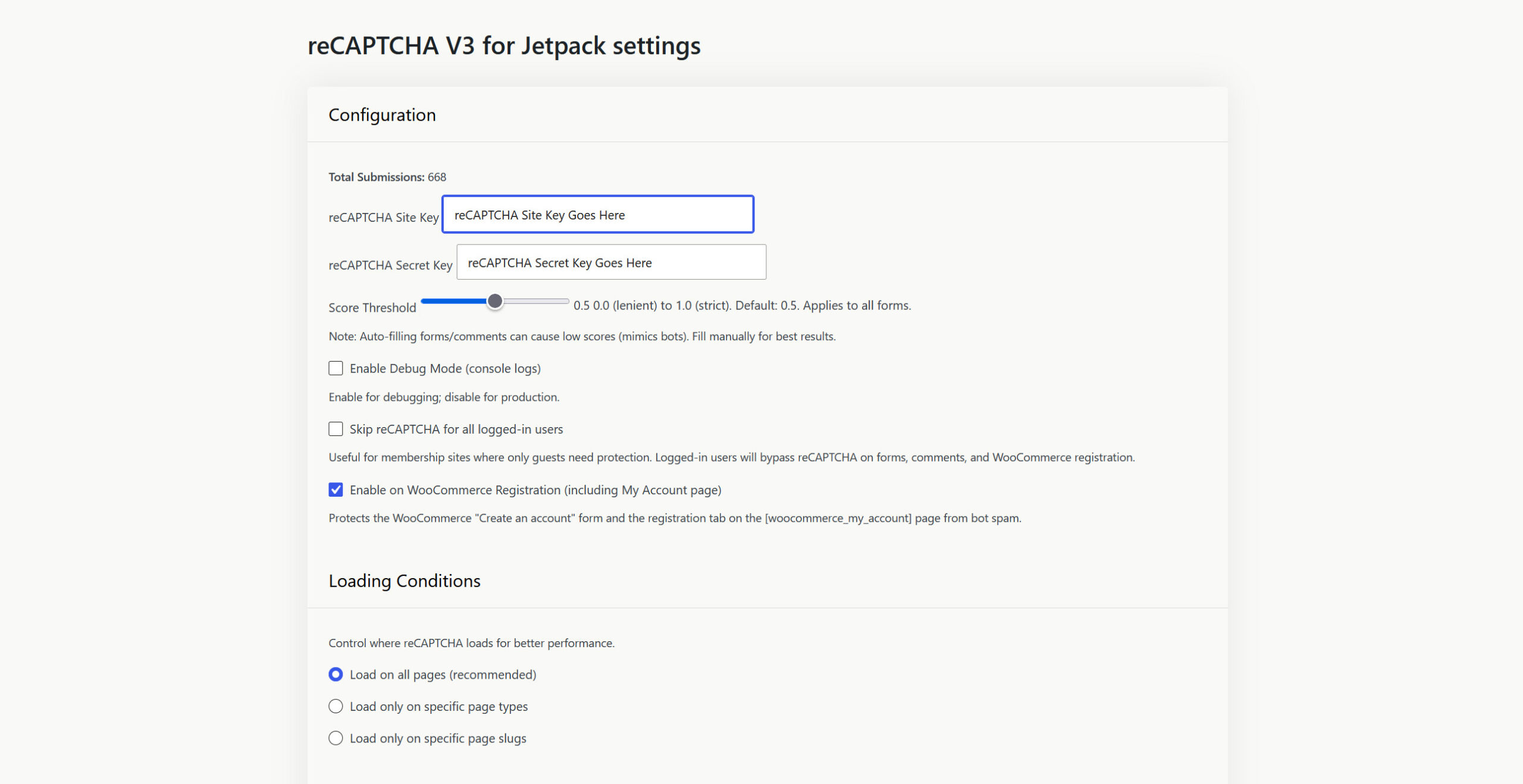This screenshot has width=1523, height=784.
Task: Click the Enable Debug Mode (console logs) label
Action: pyautogui.click(x=445, y=368)
